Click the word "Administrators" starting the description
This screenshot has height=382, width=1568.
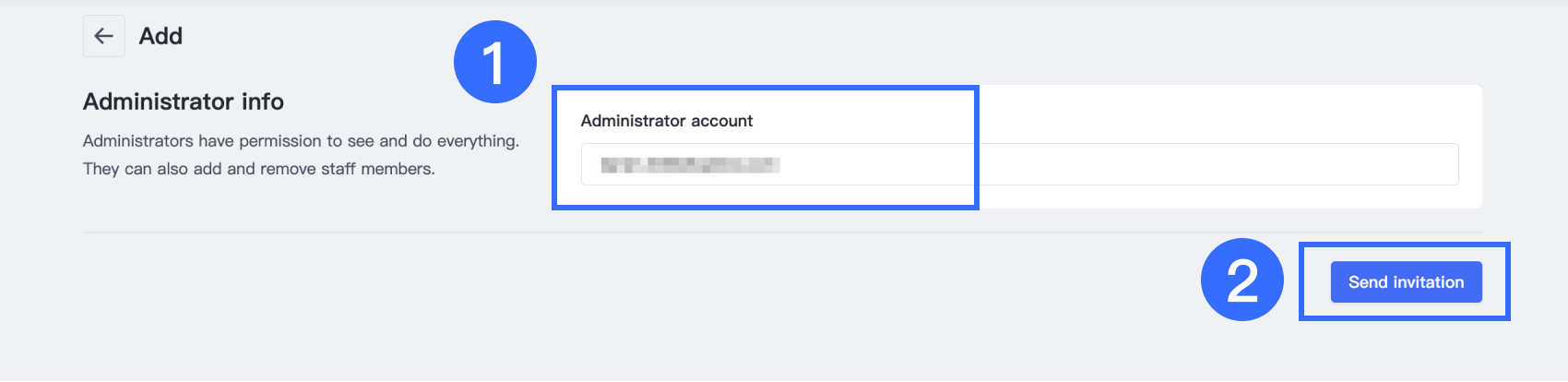pyautogui.click(x=138, y=141)
